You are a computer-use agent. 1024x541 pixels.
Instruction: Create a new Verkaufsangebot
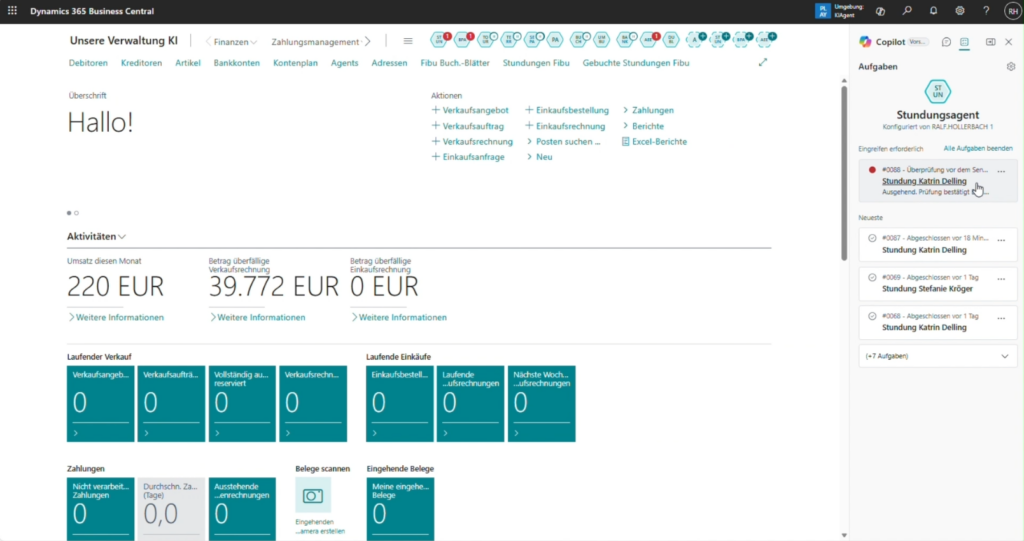point(470,110)
